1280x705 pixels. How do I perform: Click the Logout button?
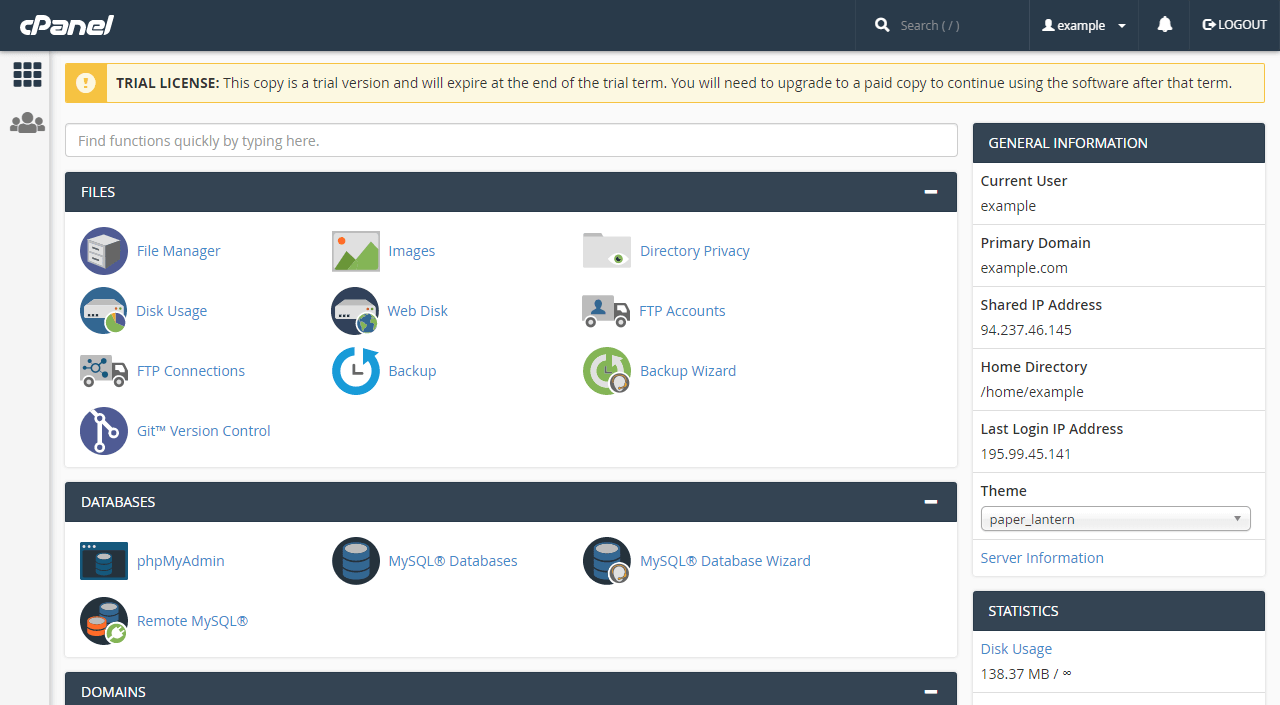click(1235, 25)
